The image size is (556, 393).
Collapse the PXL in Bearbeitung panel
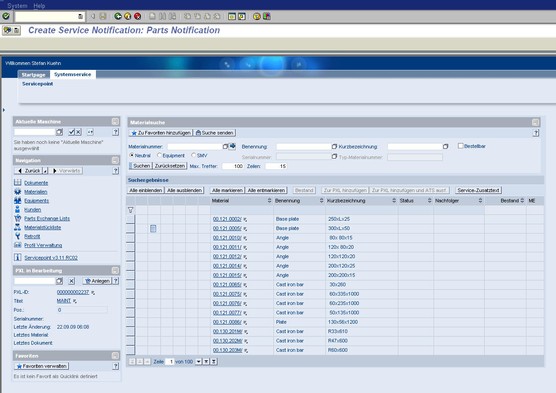(115, 270)
